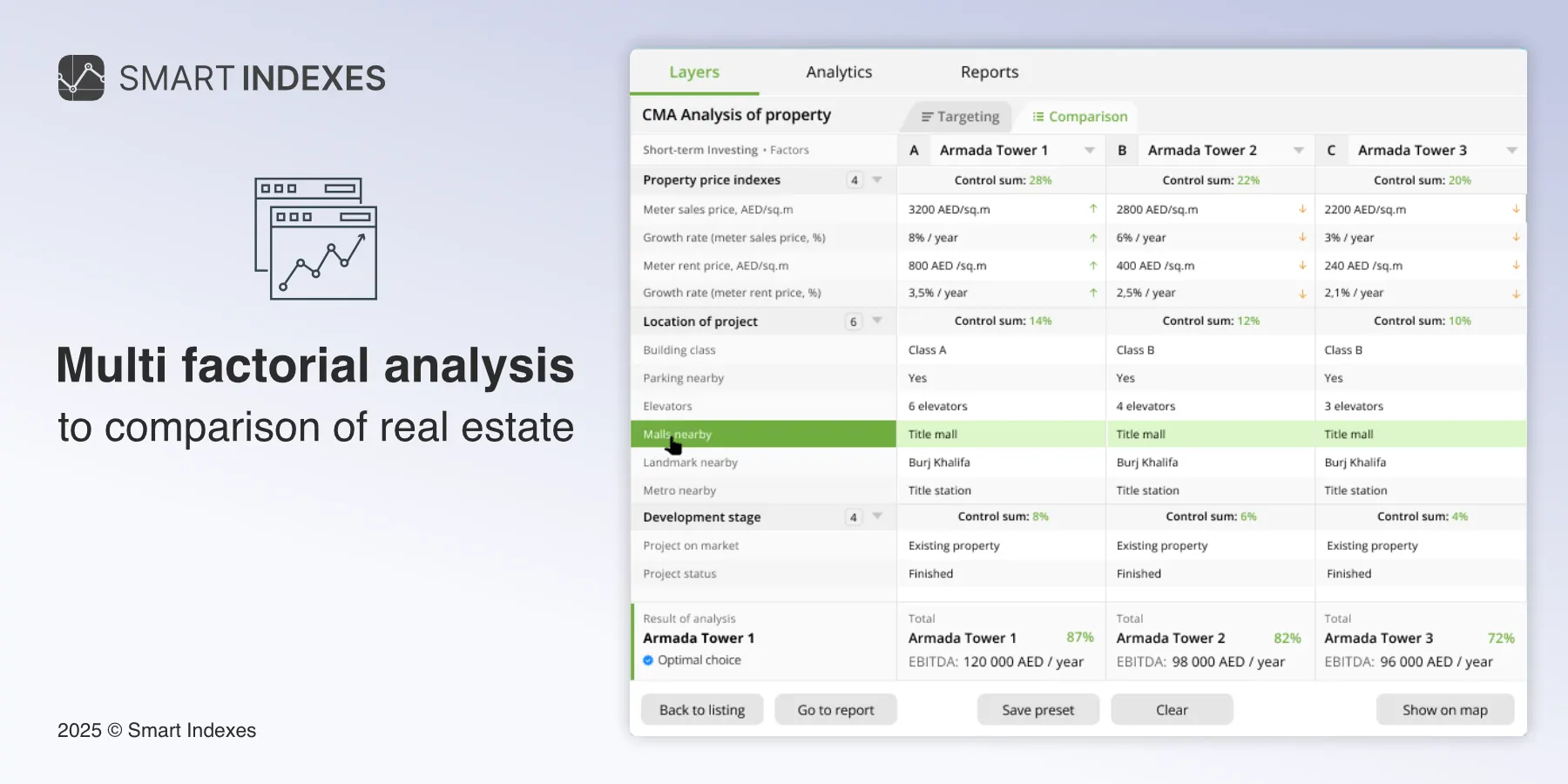Click down arrow beside 400 AED /sq.m
The width and height of the screenshot is (1568, 784).
[1302, 265]
